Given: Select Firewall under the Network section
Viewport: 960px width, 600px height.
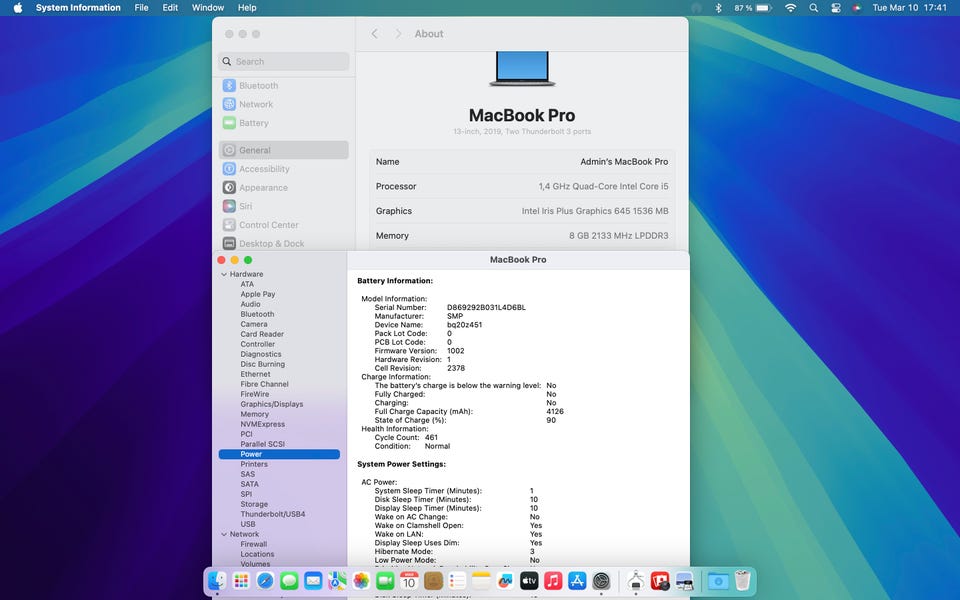Looking at the screenshot, I should point(253,544).
